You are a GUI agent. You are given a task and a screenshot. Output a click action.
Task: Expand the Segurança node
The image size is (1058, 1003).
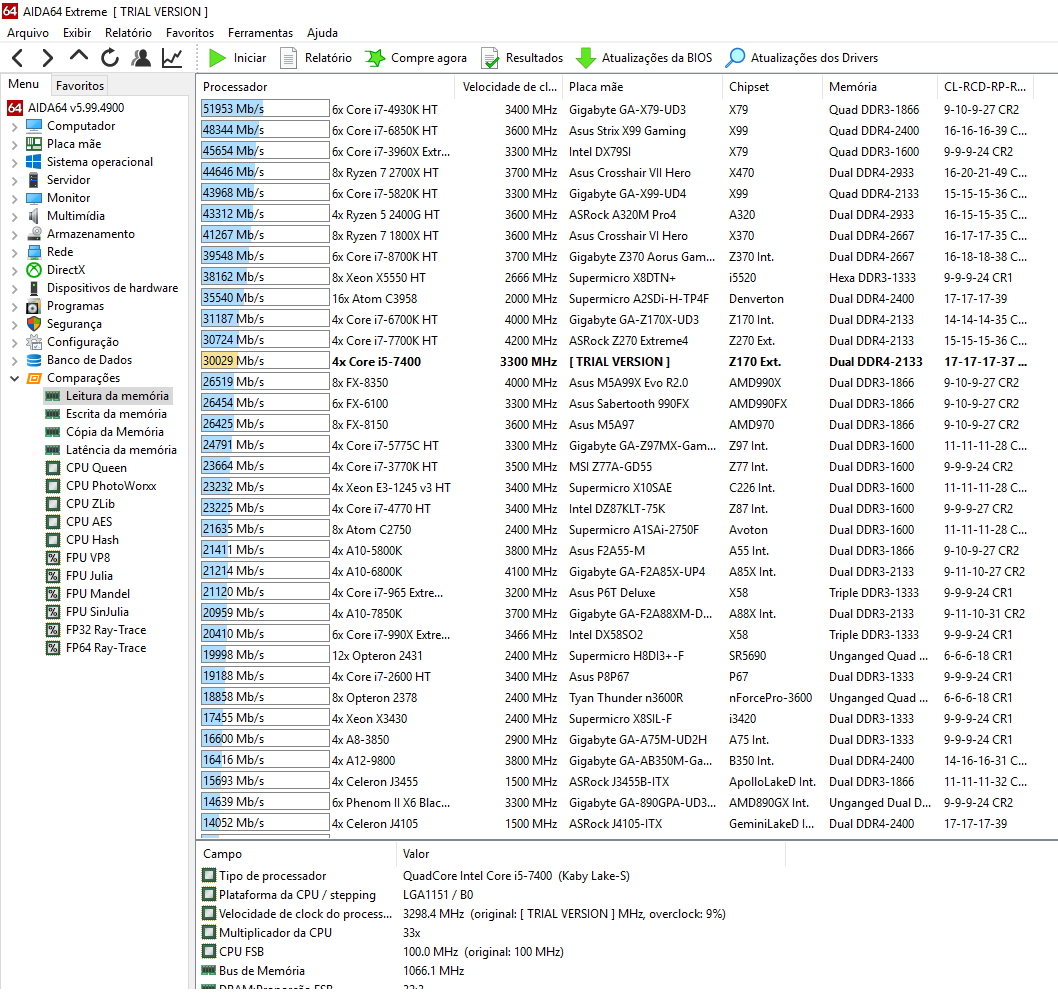point(14,324)
